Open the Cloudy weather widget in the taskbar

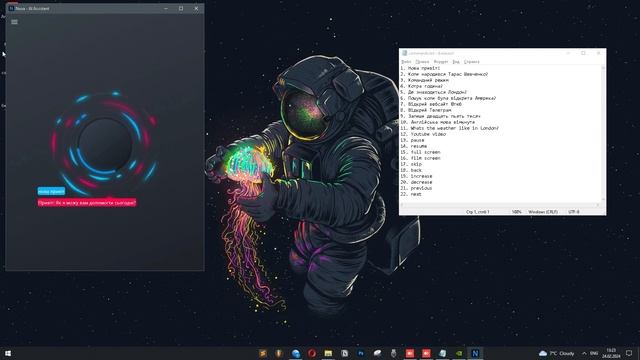tap(557, 353)
